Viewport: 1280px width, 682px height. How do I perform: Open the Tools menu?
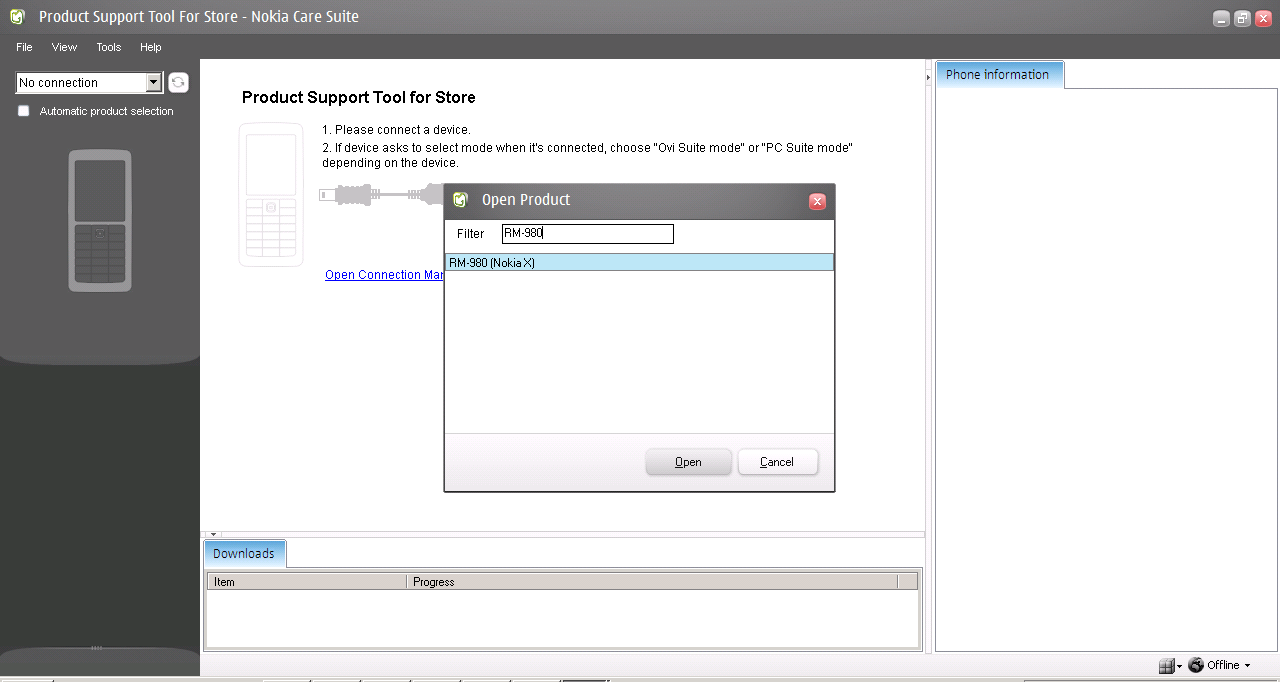[x=108, y=47]
